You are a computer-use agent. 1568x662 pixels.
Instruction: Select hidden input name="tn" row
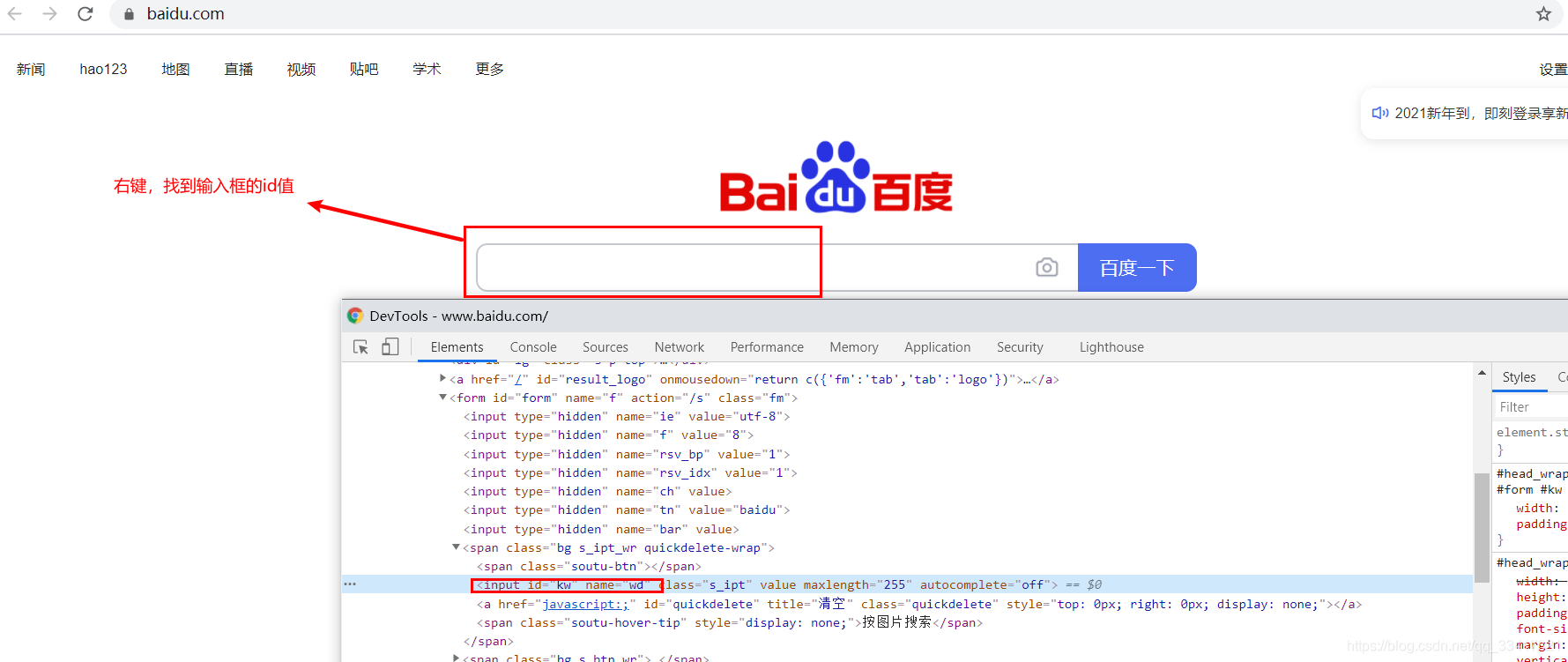[627, 510]
